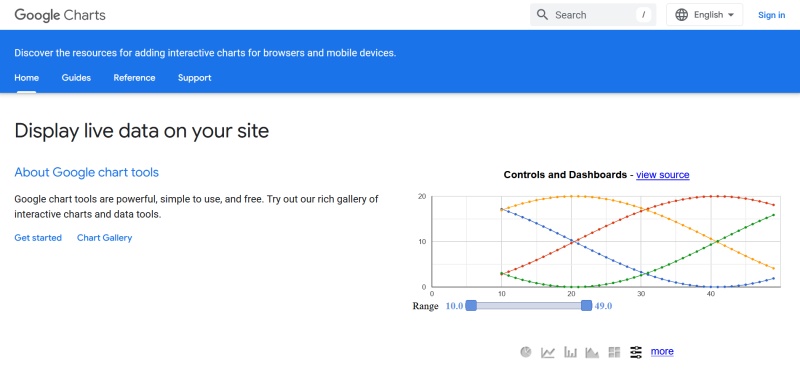The width and height of the screenshot is (800, 376).
Task: Switch to the Guides tab
Action: [76, 78]
